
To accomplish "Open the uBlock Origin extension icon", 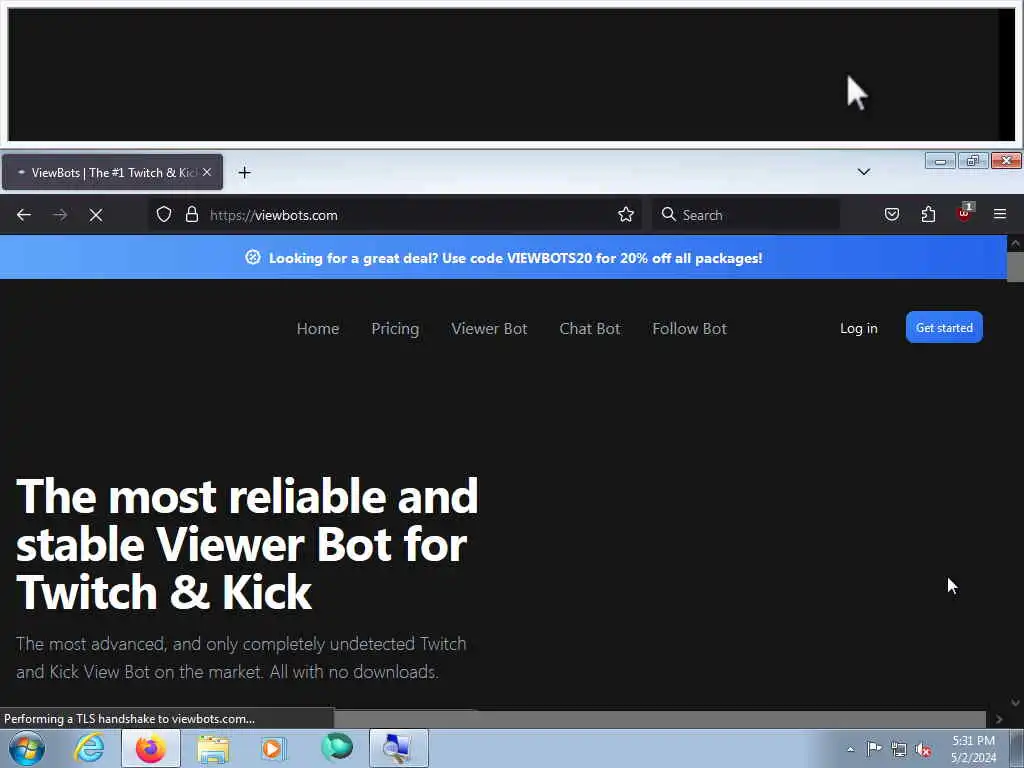I will point(965,213).
